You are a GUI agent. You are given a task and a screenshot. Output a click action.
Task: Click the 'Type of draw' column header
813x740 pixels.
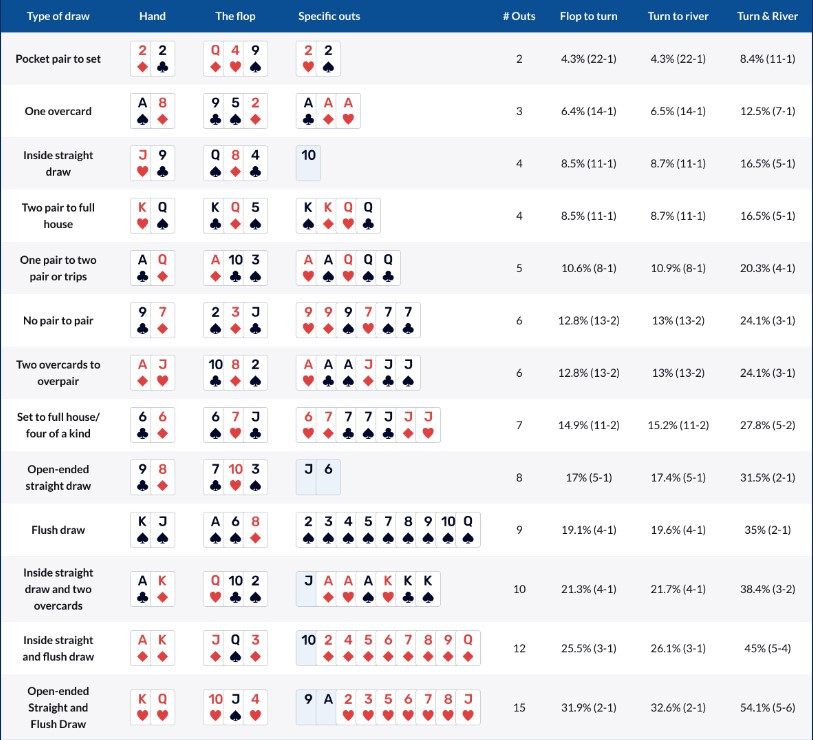pos(58,16)
